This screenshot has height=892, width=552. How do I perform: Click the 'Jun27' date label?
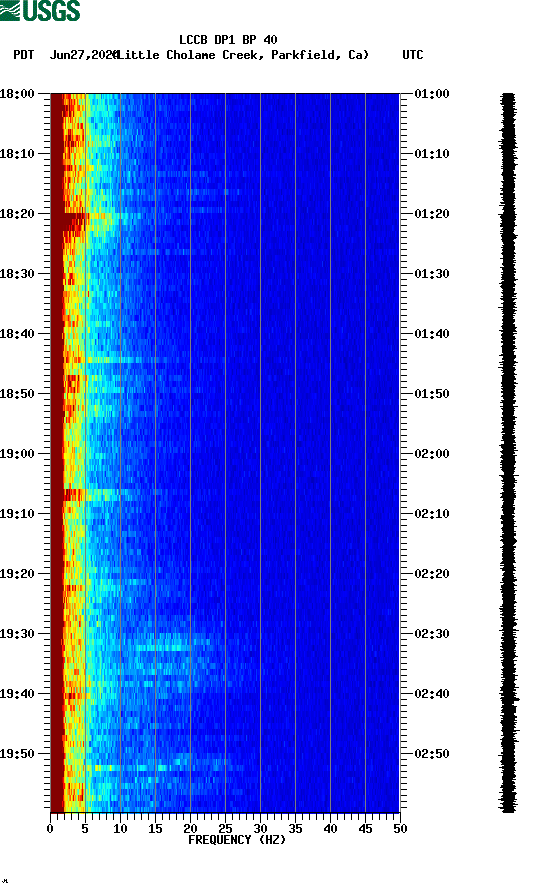click(67, 55)
